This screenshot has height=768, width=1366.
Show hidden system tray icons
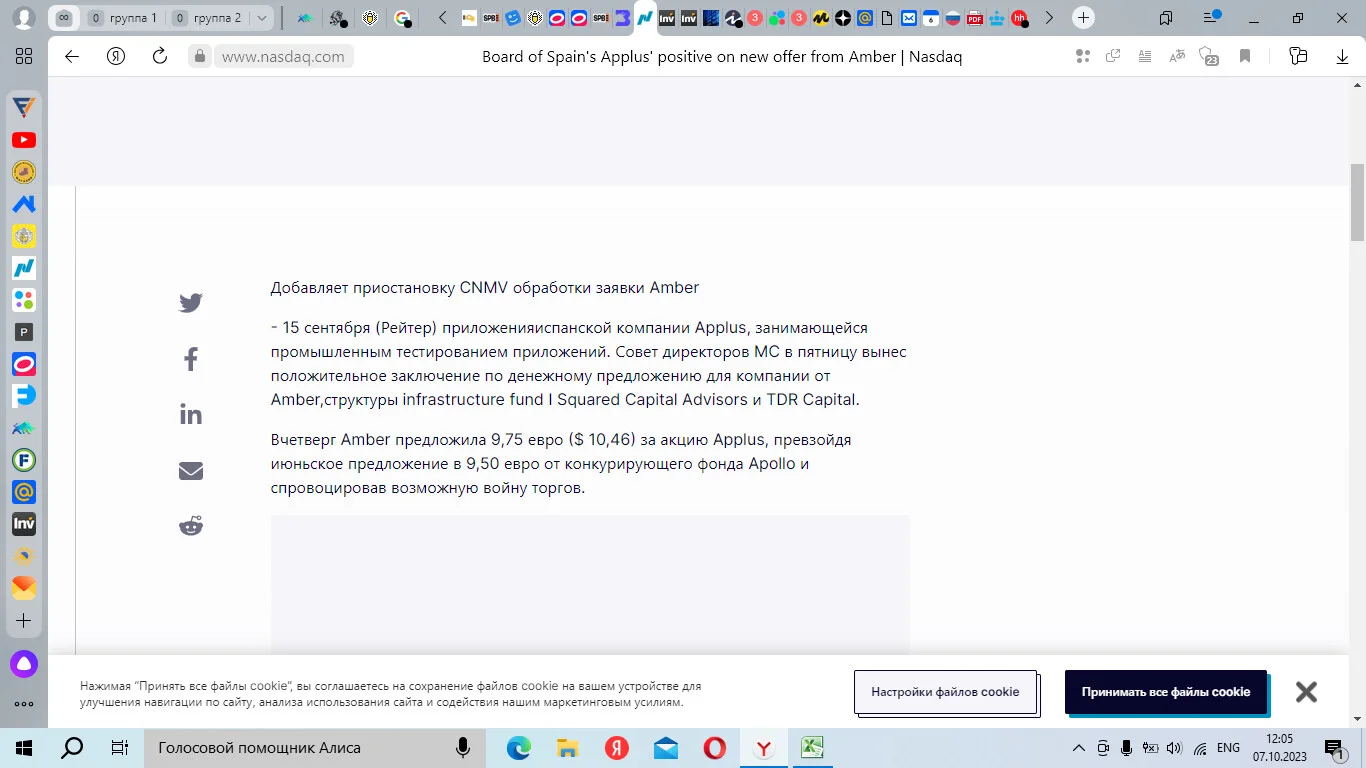pos(1079,748)
